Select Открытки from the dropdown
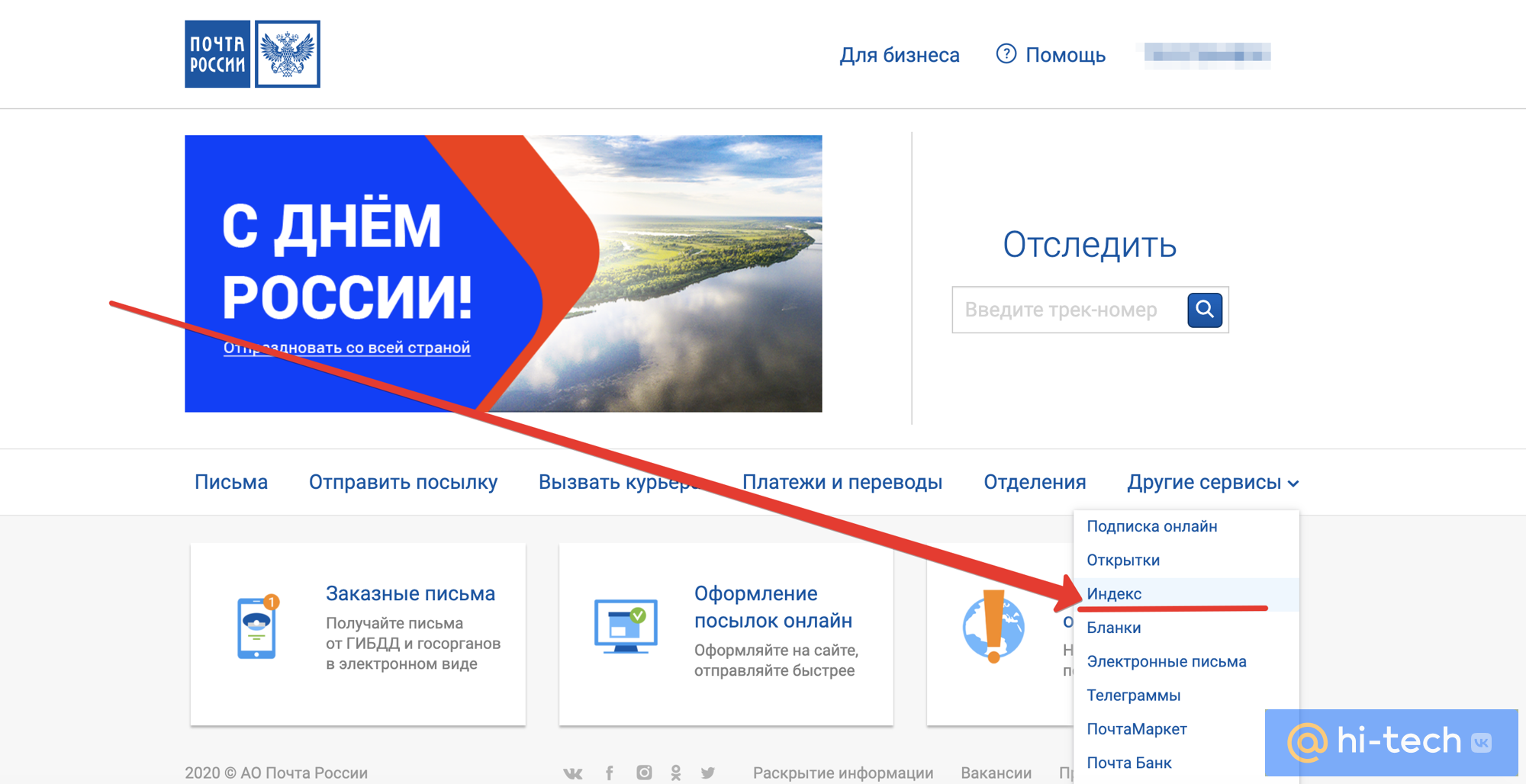The image size is (1526, 784). 1186,560
